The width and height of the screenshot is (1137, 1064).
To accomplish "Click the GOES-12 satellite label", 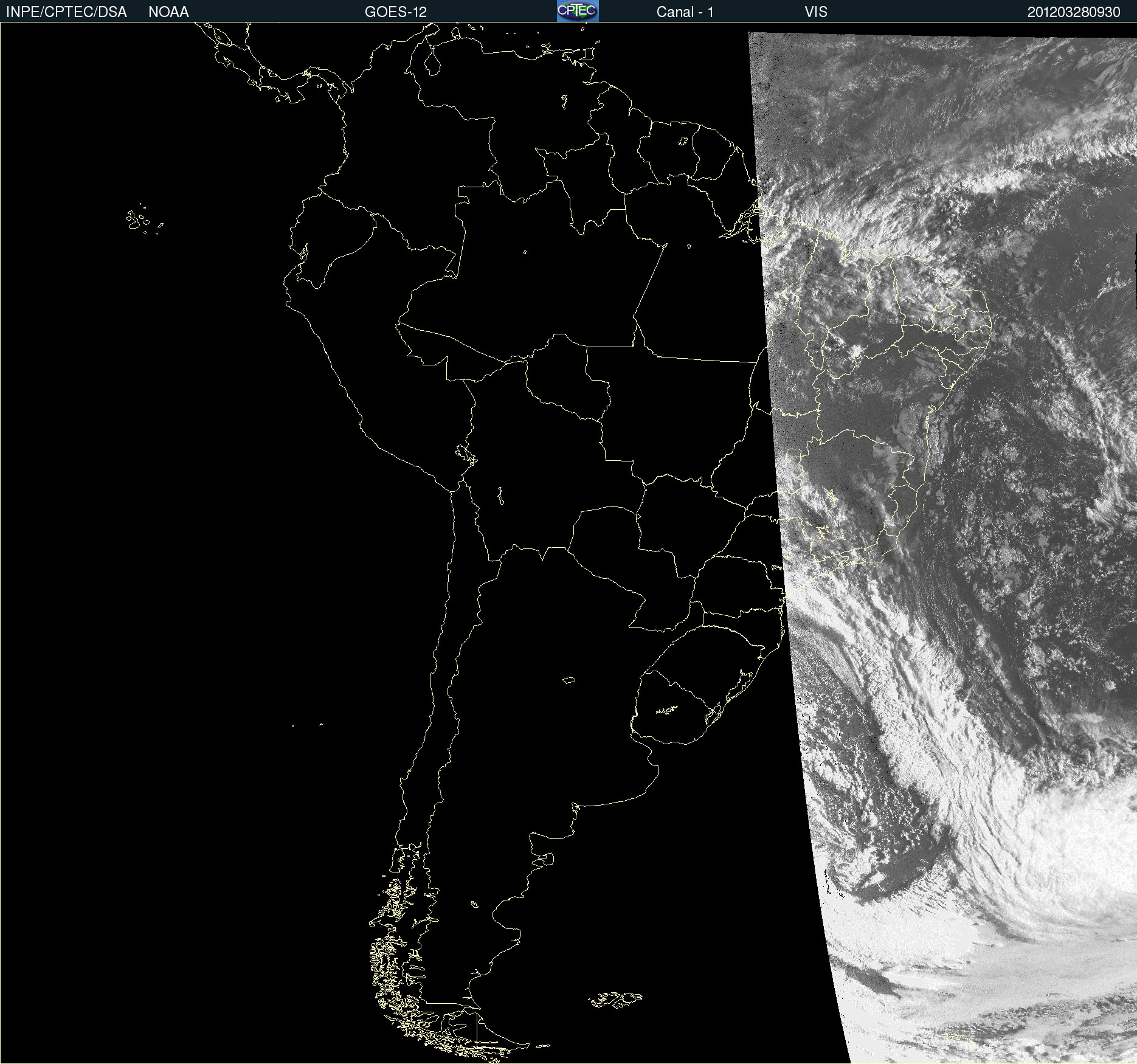I will [396, 12].
